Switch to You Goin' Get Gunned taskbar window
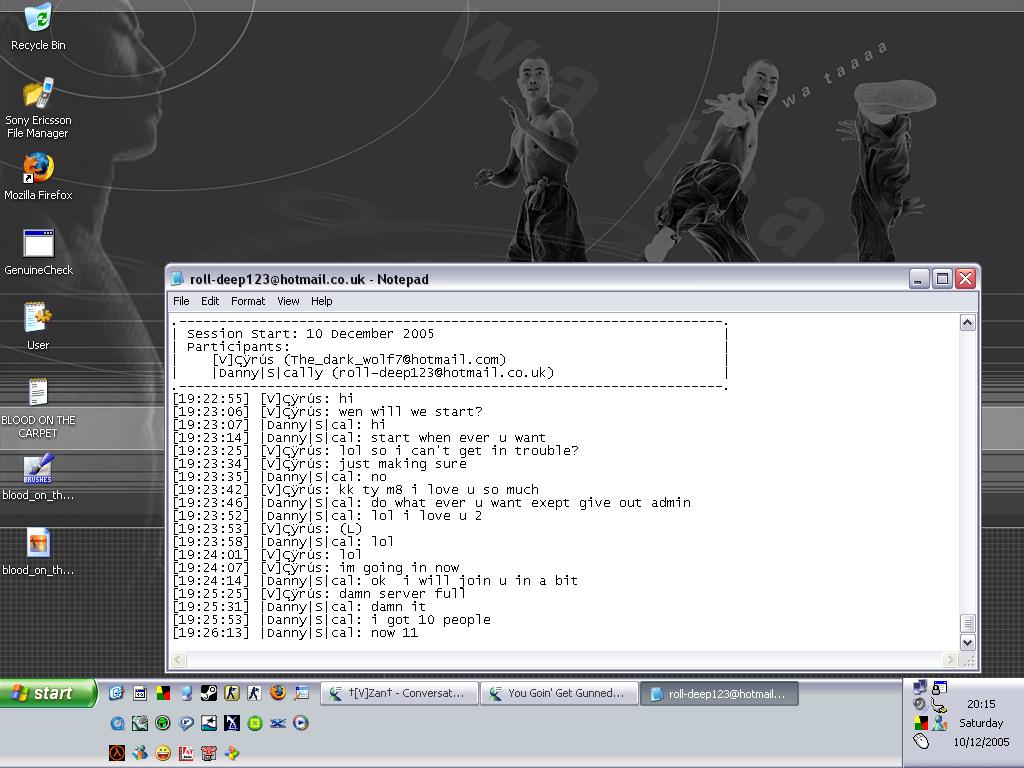The height and width of the screenshot is (768, 1024). [x=559, y=694]
